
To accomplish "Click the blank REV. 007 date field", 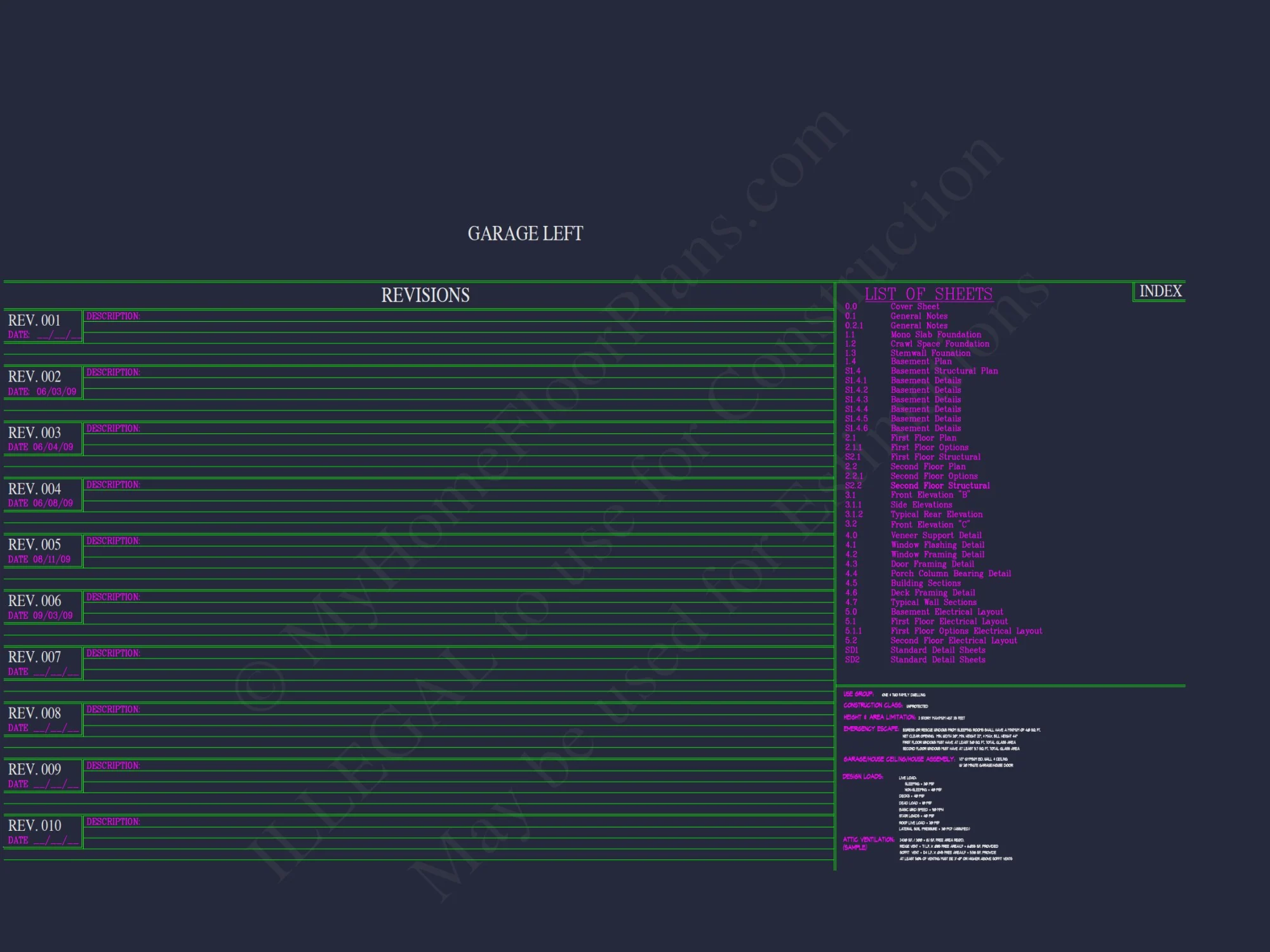I will point(56,672).
